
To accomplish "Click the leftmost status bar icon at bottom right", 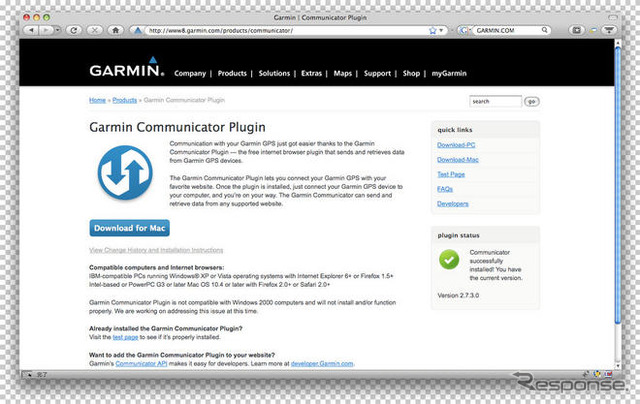I will pyautogui.click(x=586, y=374).
